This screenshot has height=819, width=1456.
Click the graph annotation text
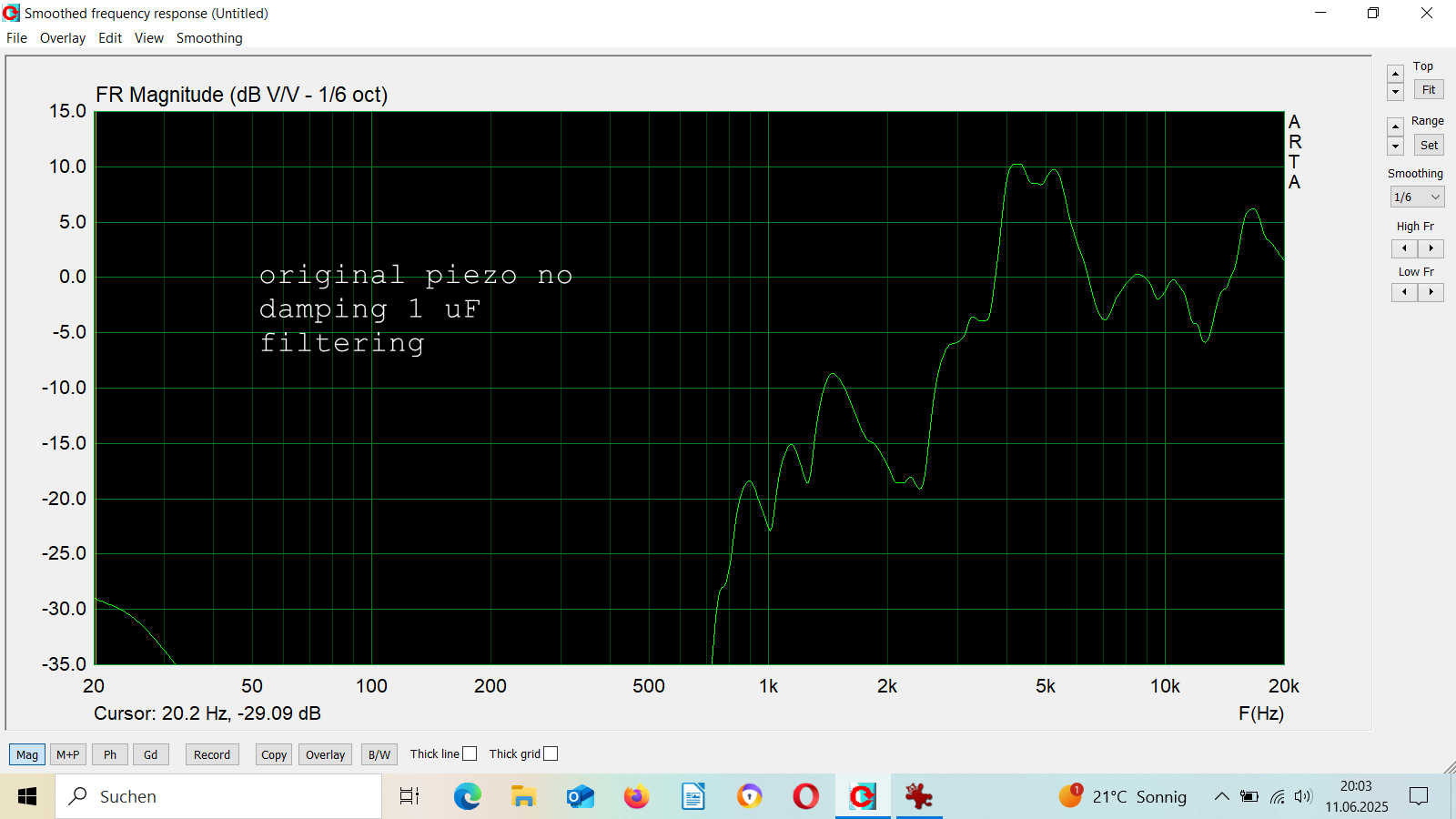tap(416, 308)
